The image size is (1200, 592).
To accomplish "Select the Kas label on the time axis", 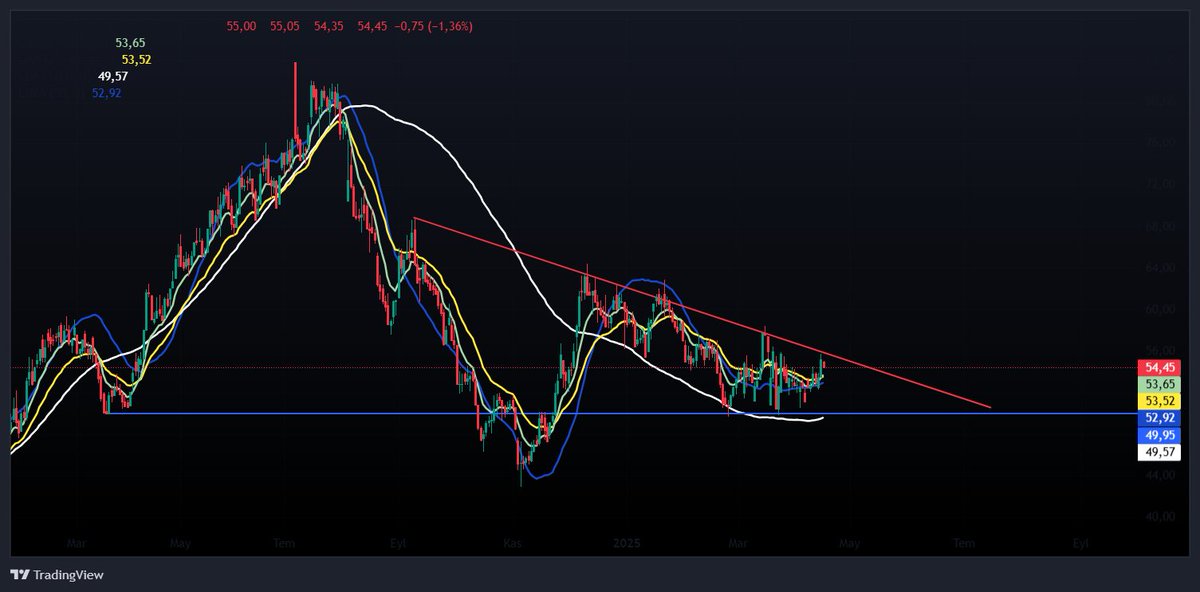I will point(510,544).
